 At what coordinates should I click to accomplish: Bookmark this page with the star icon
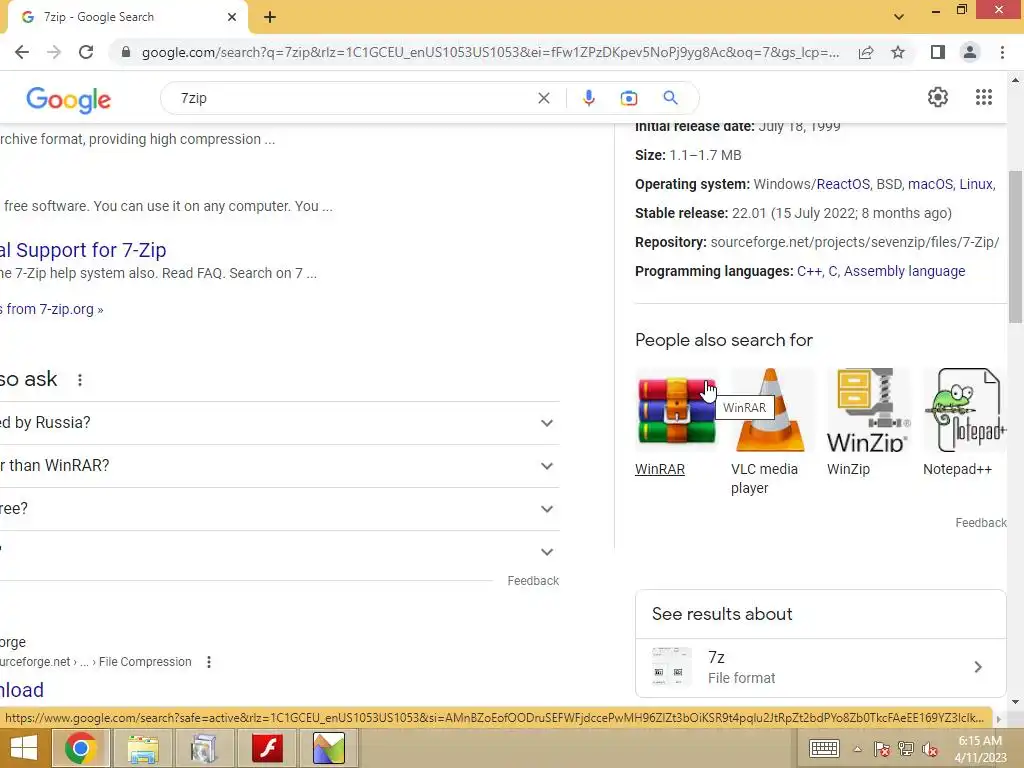click(x=898, y=52)
